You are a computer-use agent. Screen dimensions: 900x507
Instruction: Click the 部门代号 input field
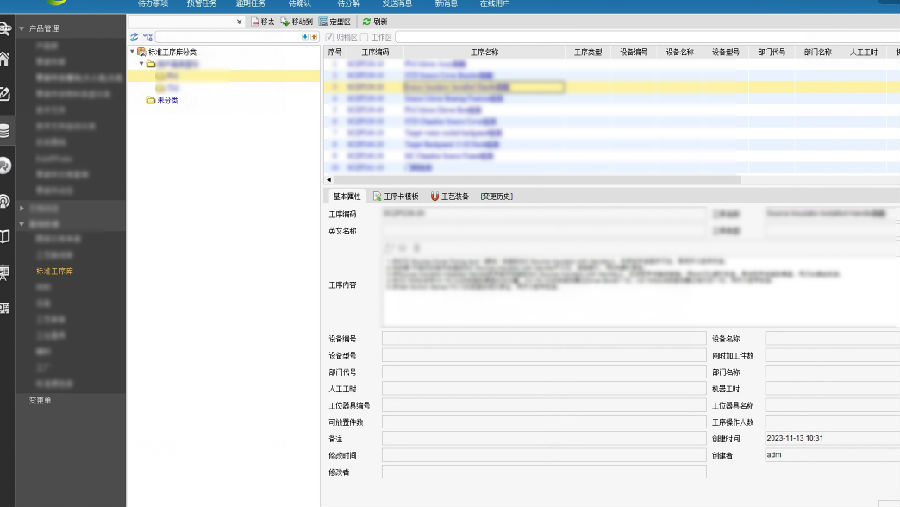(x=544, y=372)
